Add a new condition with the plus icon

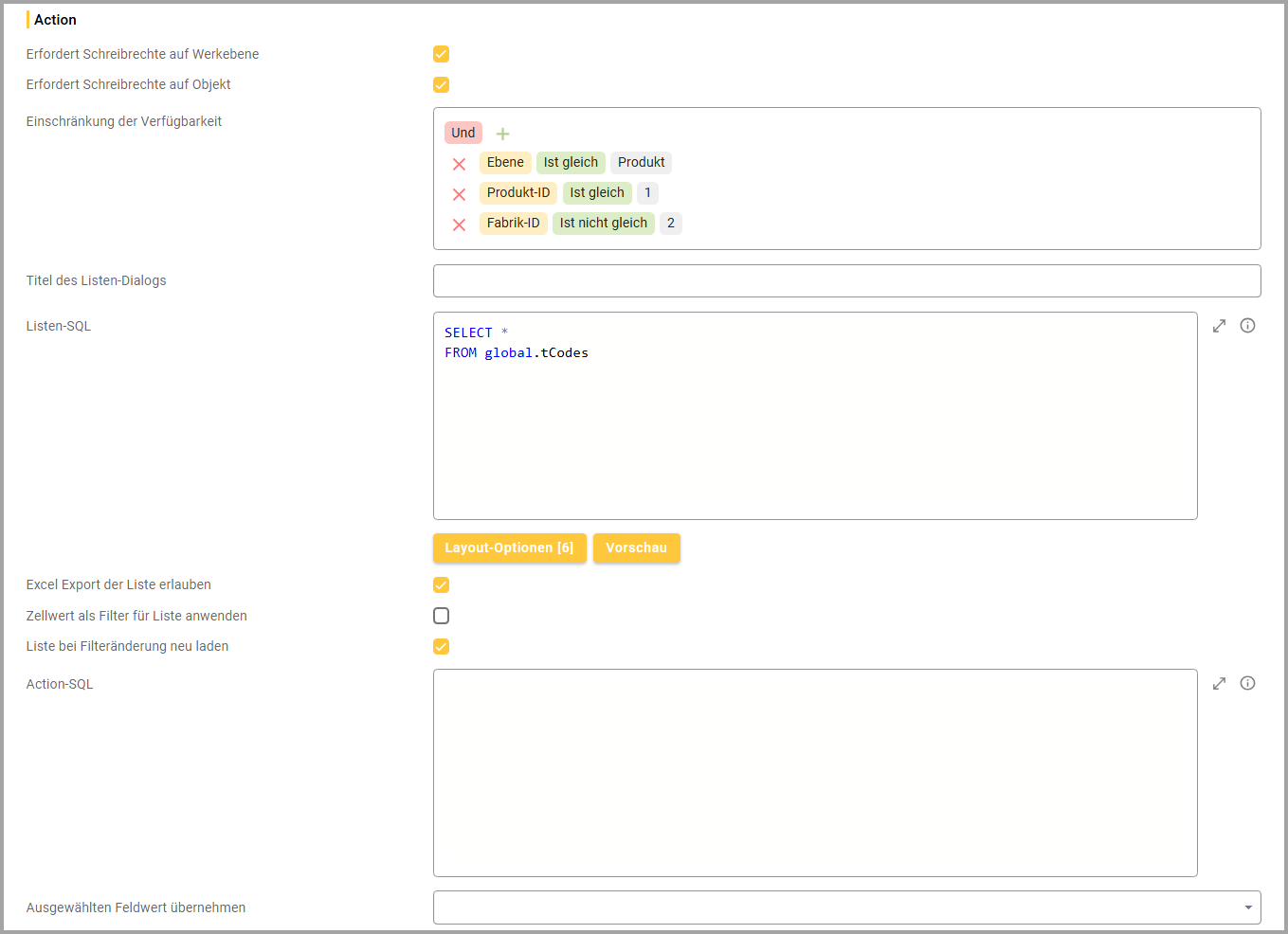click(x=502, y=134)
